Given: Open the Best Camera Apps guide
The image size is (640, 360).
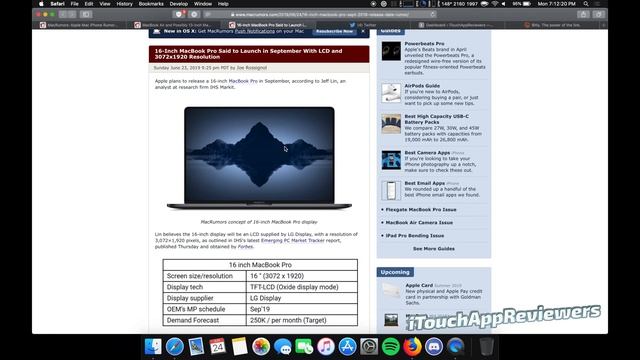Looking at the screenshot, I should coord(427,153).
